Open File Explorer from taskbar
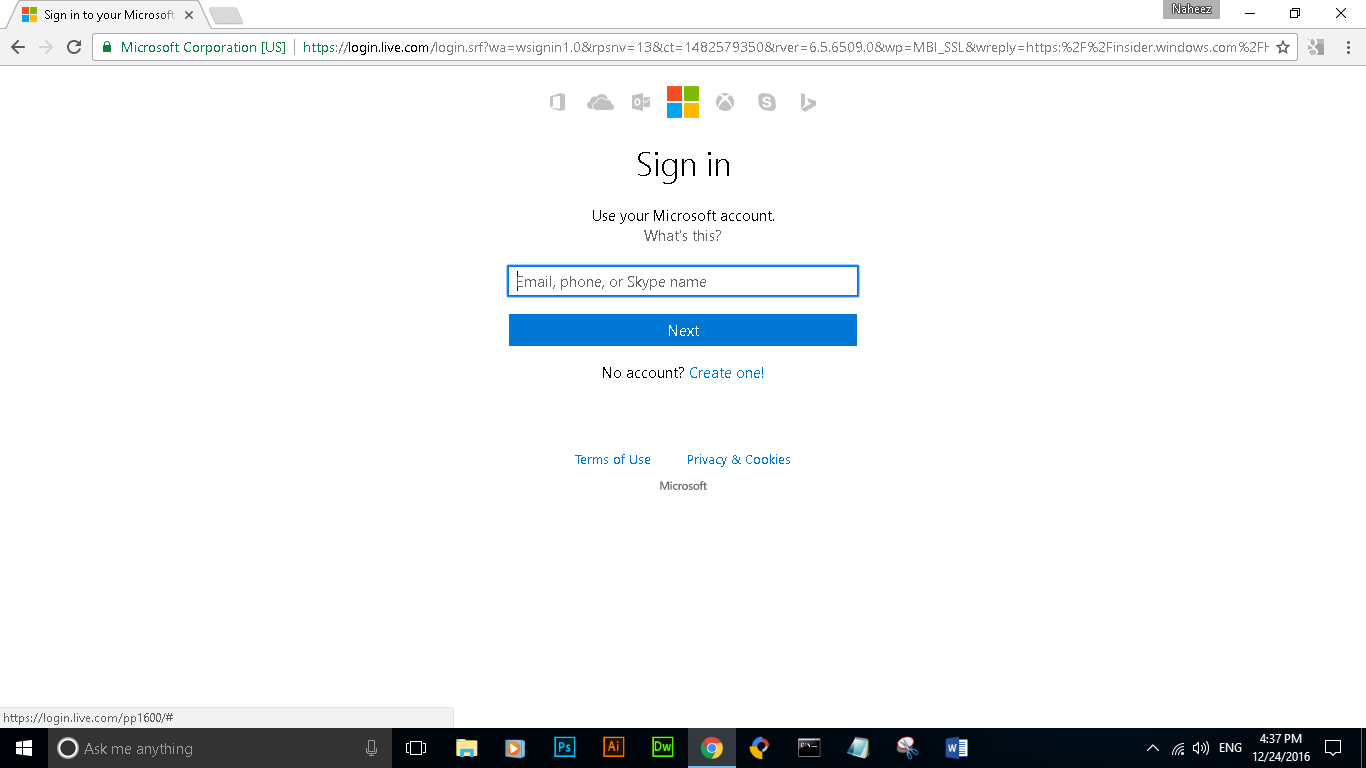The image size is (1366, 768). [x=466, y=748]
